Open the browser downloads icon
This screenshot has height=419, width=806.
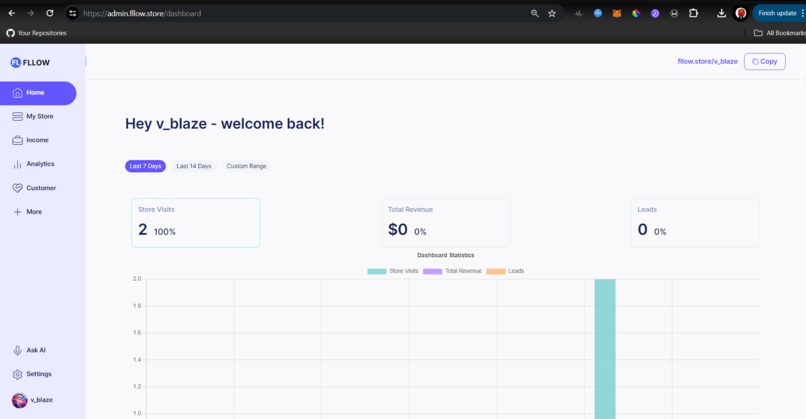coord(722,13)
